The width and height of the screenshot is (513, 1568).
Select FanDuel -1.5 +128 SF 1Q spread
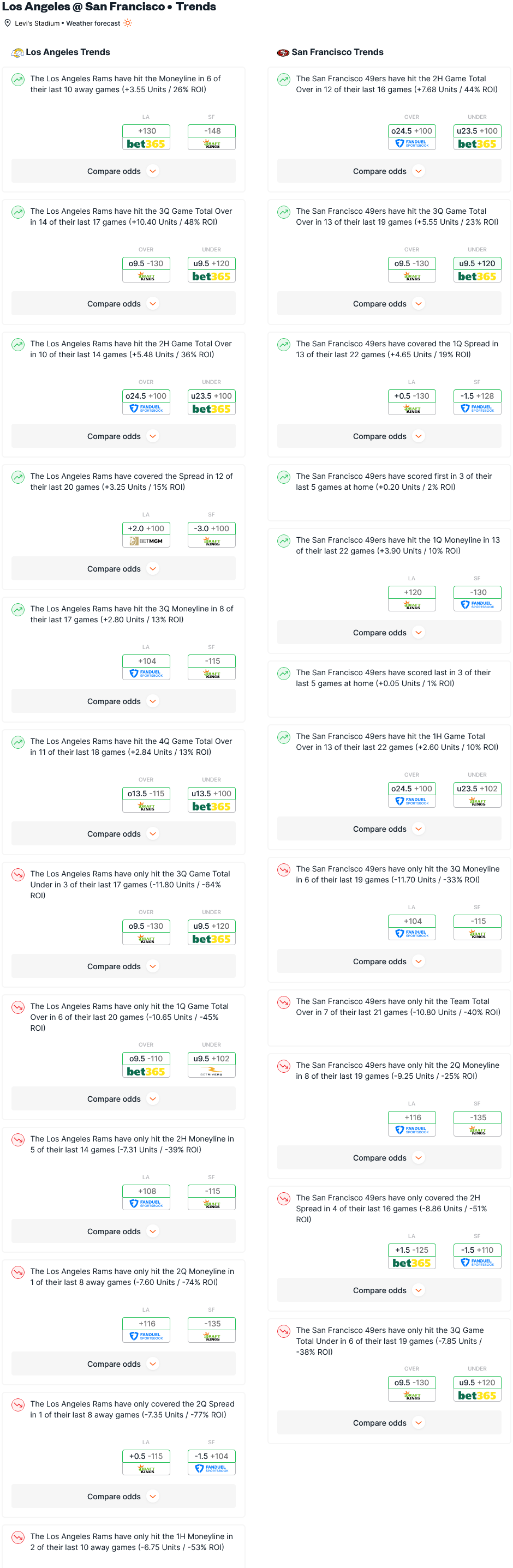[x=477, y=402]
